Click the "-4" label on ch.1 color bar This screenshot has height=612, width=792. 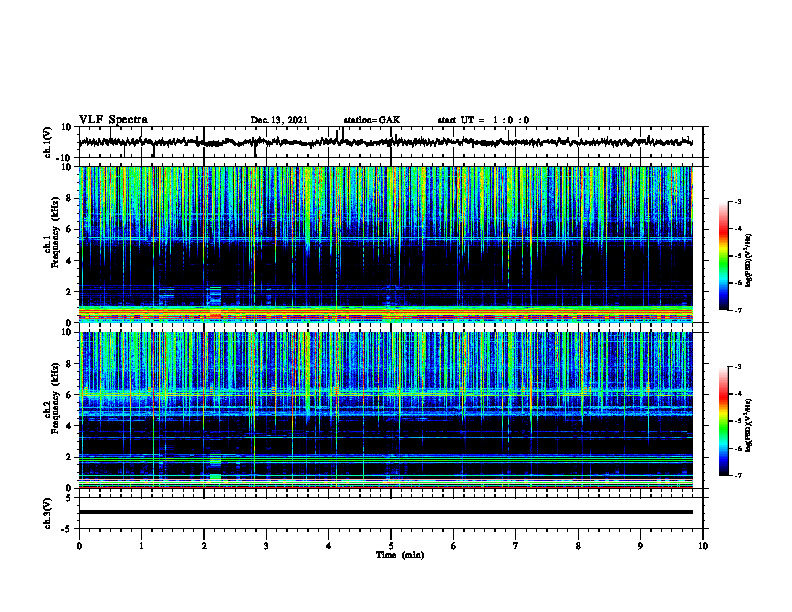[737, 229]
